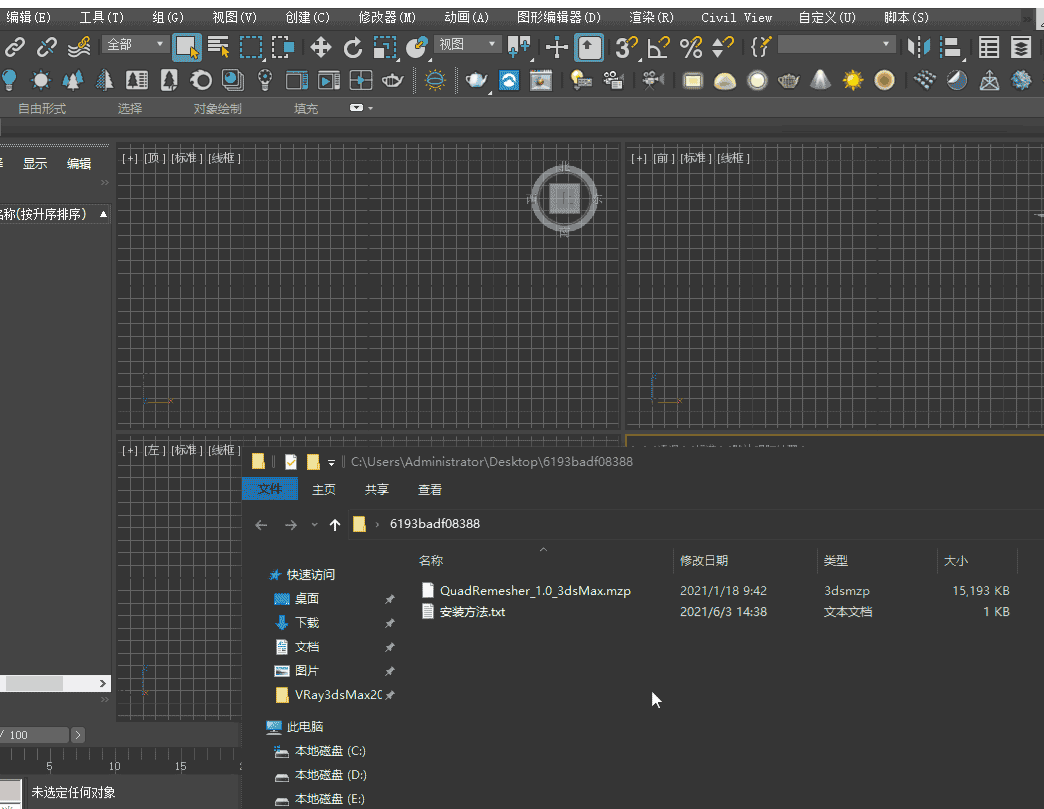Image resolution: width=1044 pixels, height=809 pixels.
Task: Click the Bind to Space Warp icon
Action: point(79,47)
